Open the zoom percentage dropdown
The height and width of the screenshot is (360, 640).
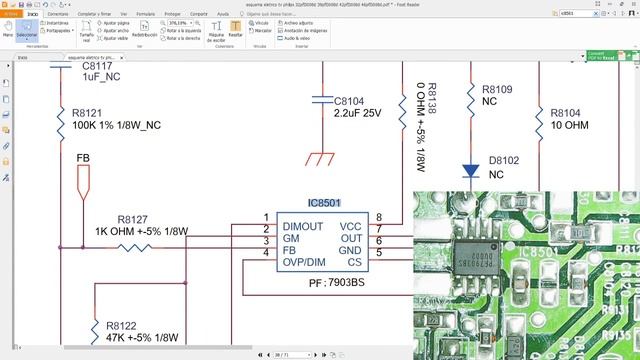[191, 23]
